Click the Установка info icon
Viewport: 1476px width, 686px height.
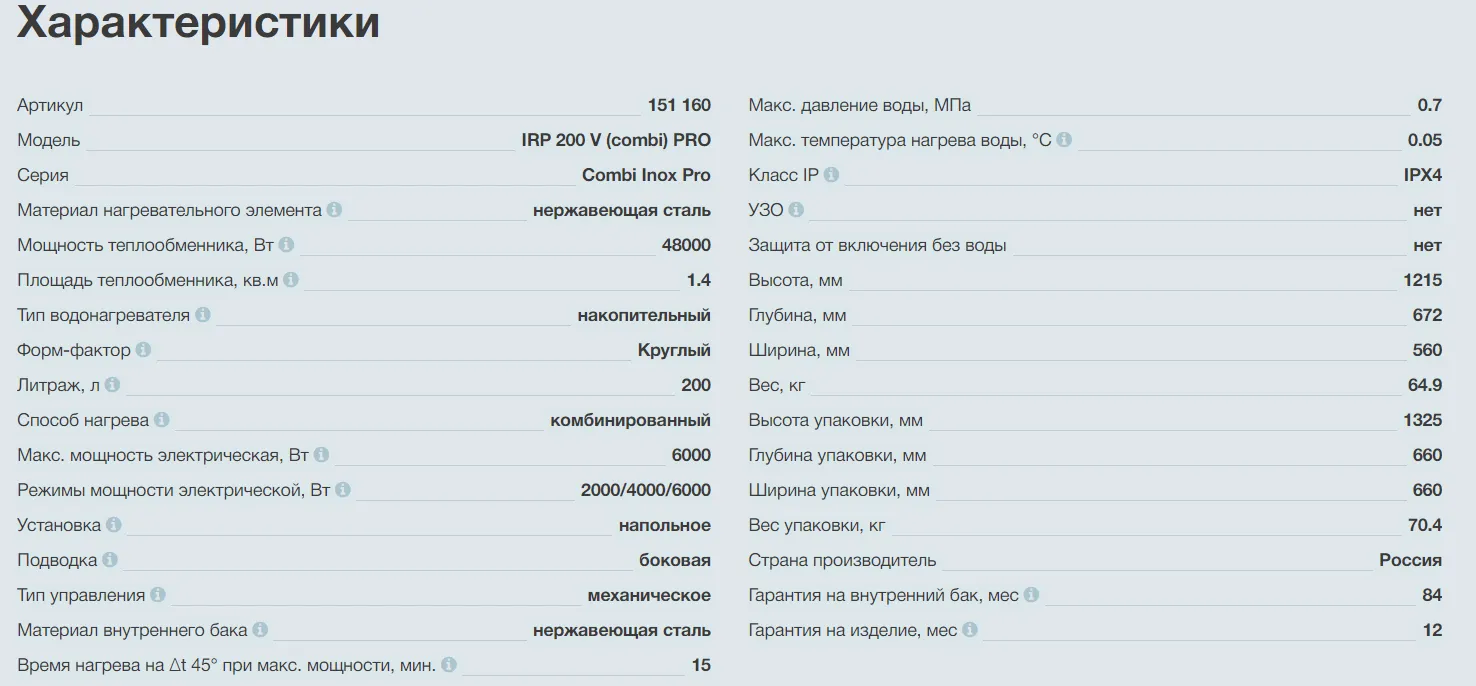(x=113, y=525)
